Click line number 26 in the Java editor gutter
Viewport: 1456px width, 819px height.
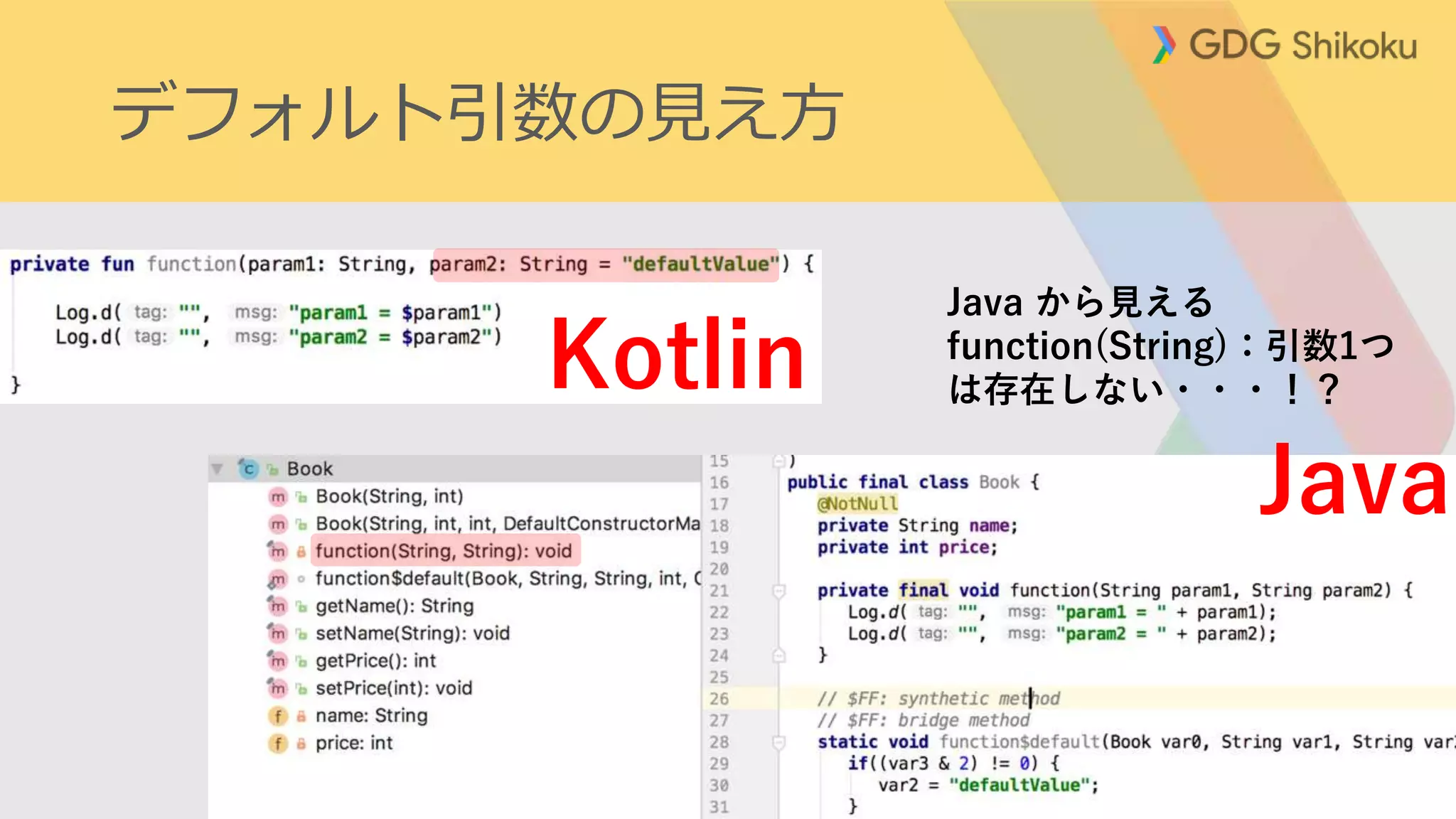(x=719, y=699)
